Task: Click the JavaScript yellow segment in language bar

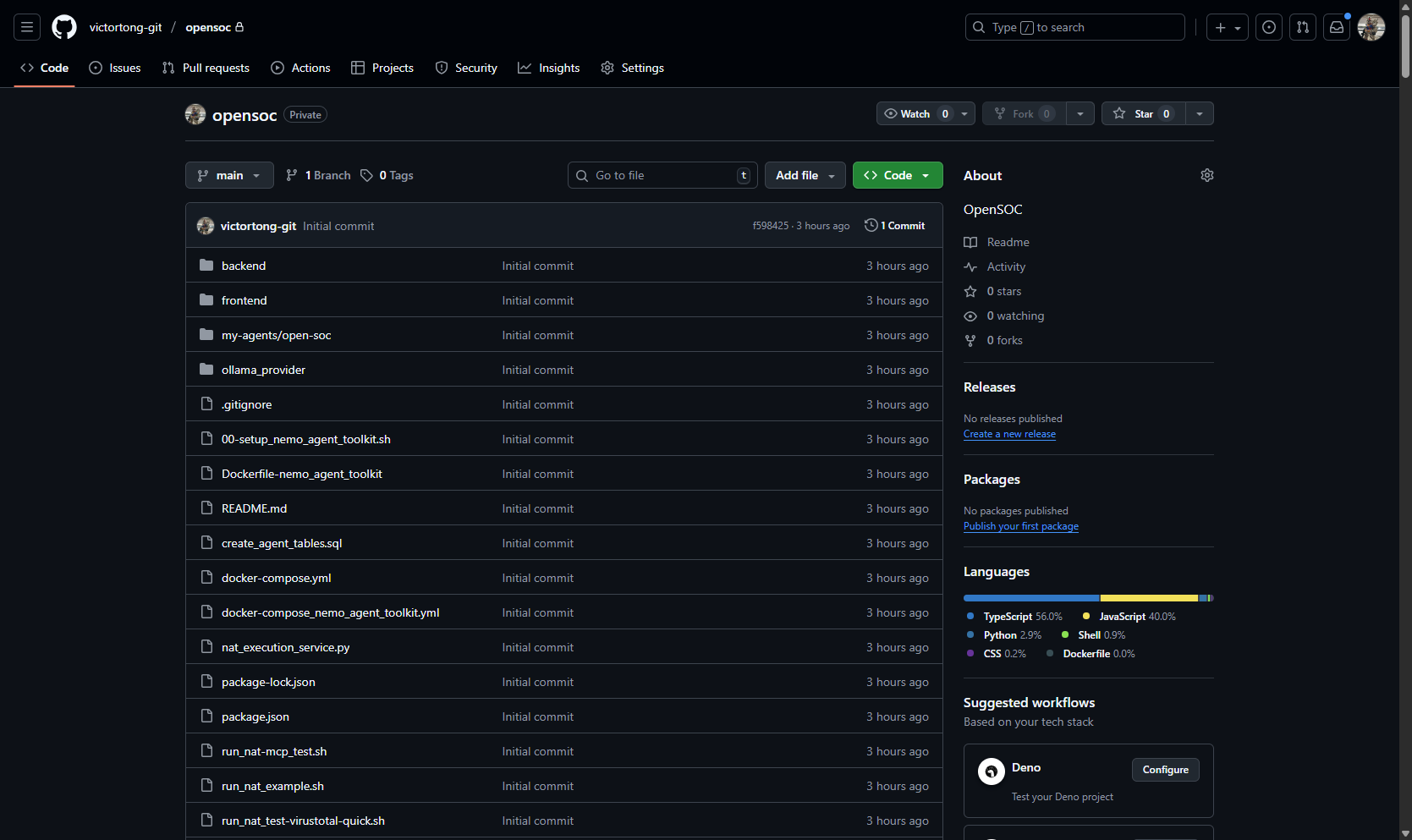Action: click(x=1150, y=598)
